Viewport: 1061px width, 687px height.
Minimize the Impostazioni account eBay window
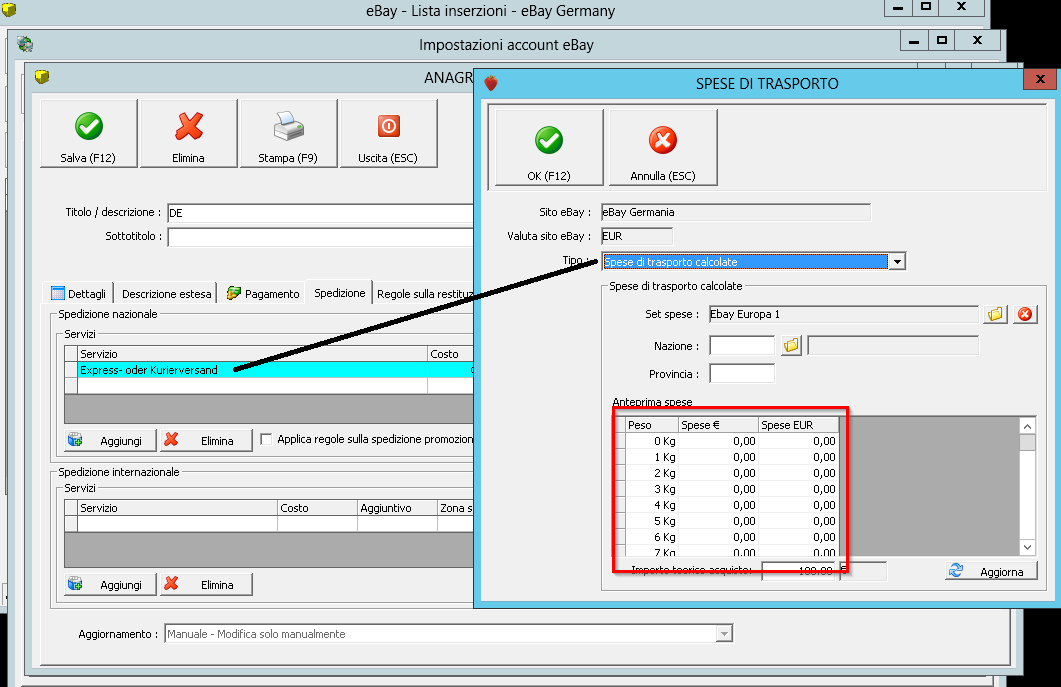point(914,41)
